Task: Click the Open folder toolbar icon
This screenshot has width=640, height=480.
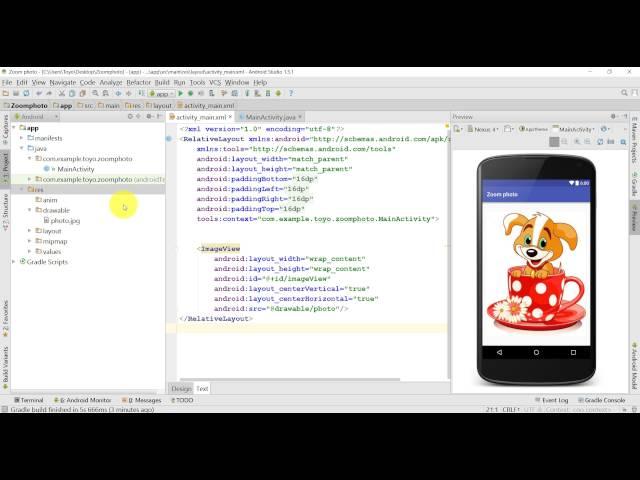Action: 6,93
